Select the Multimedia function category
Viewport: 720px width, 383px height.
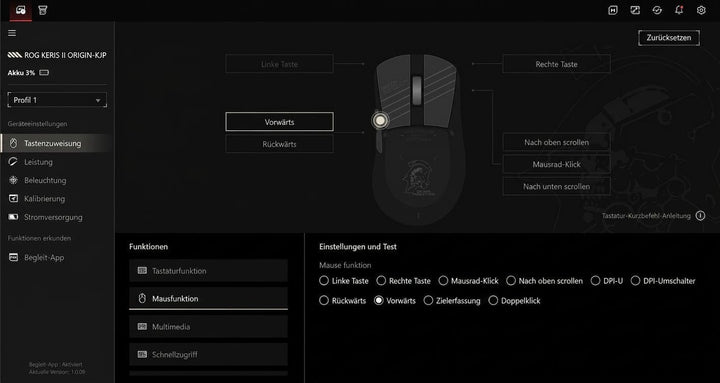208,327
